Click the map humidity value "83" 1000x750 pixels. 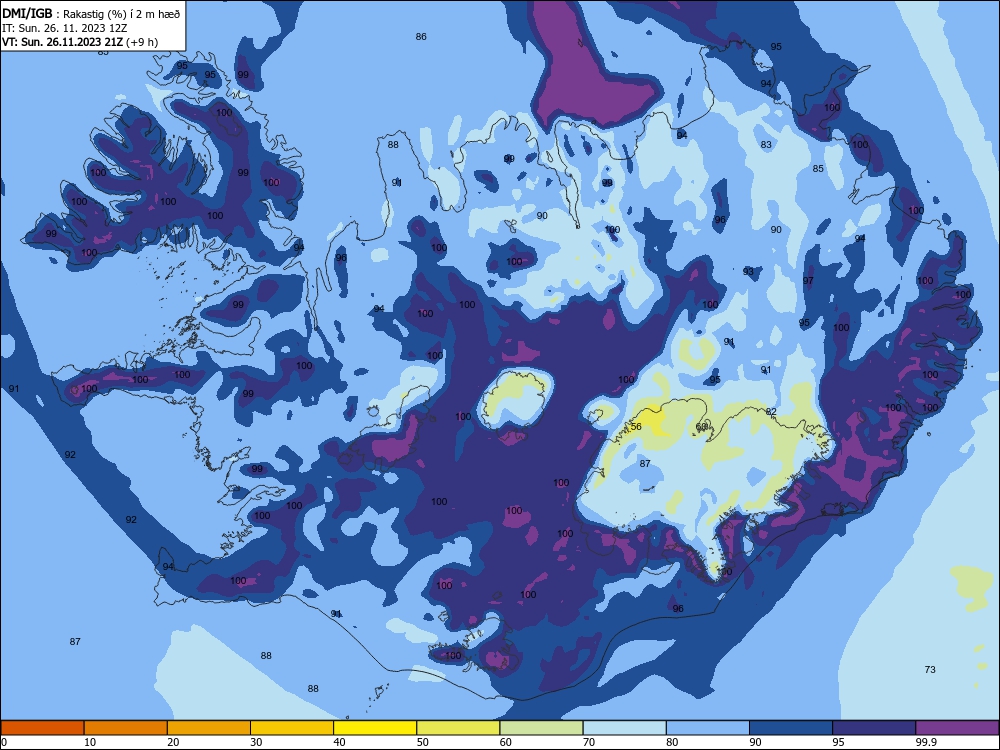click(766, 144)
